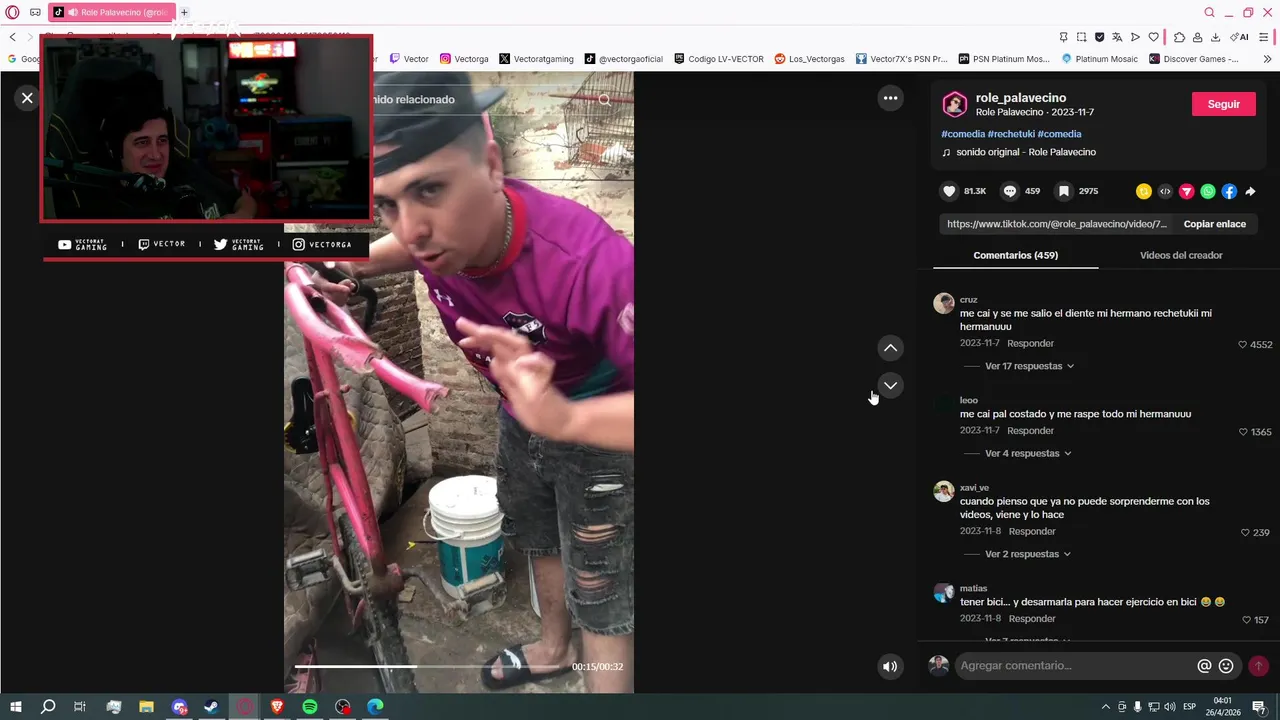The image size is (1280, 720).
Task: Share the video to WhatsApp
Action: [x=1208, y=191]
